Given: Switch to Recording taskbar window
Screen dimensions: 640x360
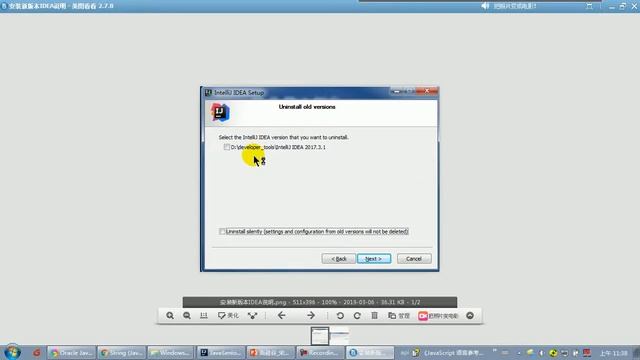Looking at the screenshot, I should (x=320, y=353).
